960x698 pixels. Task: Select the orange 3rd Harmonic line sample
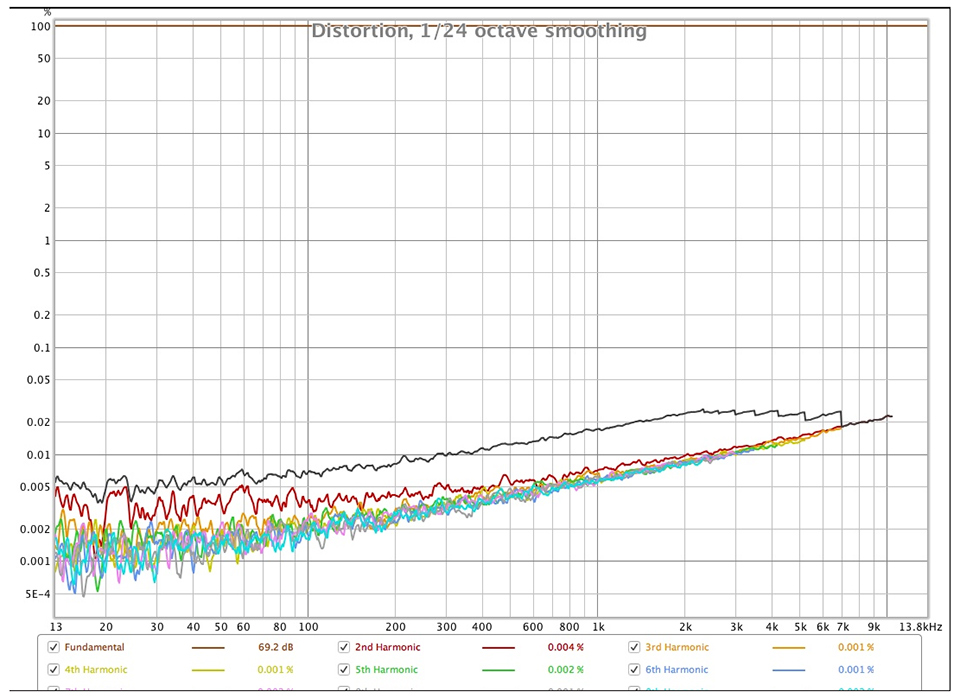788,648
